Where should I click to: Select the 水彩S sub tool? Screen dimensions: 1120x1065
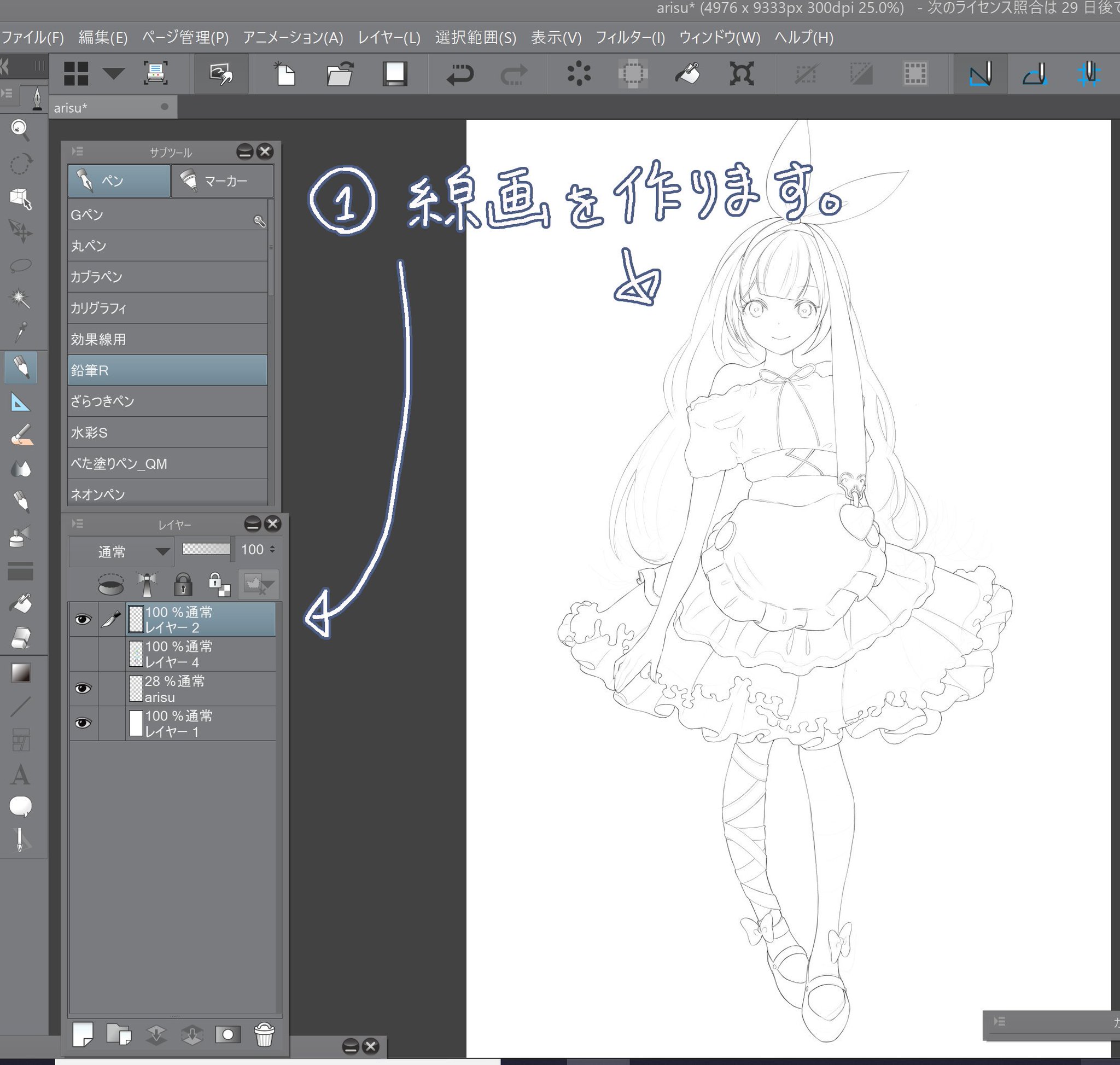(x=167, y=433)
